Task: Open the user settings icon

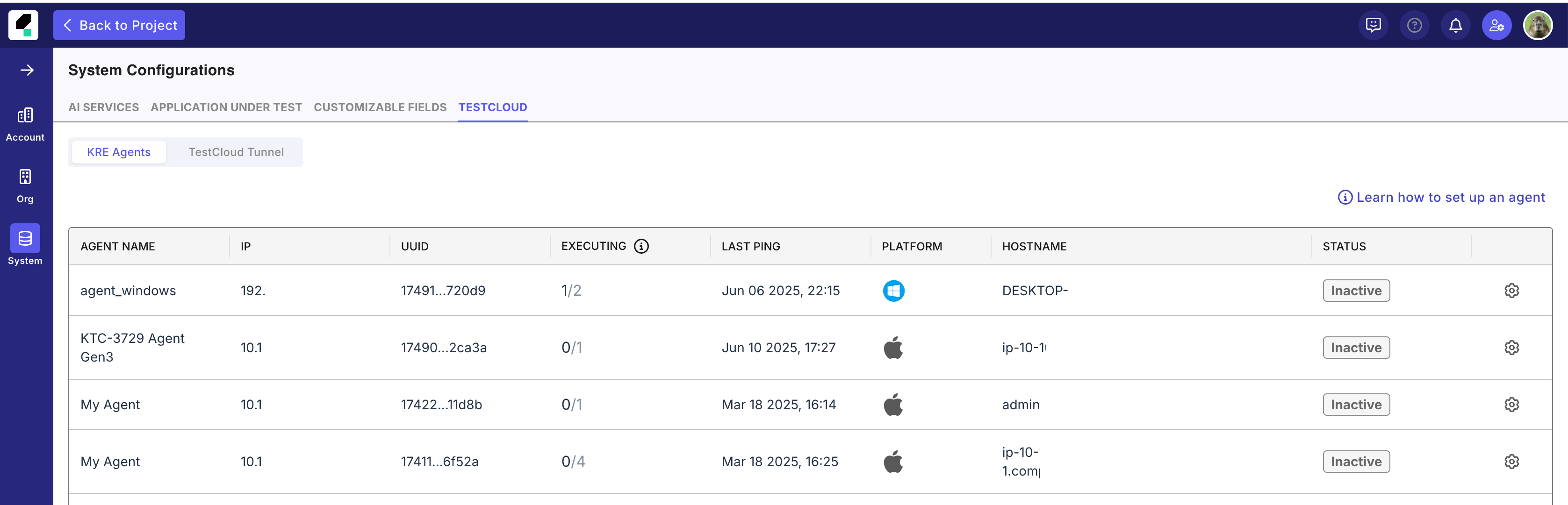Action: pyautogui.click(x=1497, y=25)
